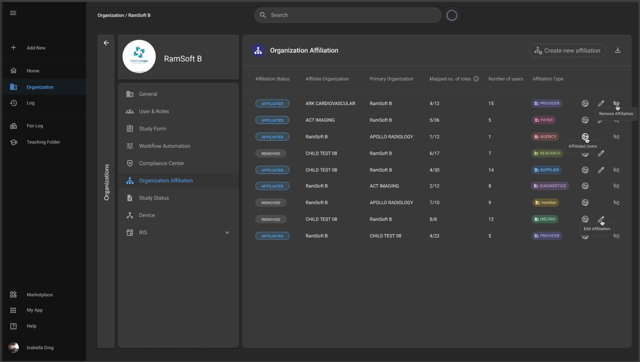View affiliated users in the member row

point(585,202)
